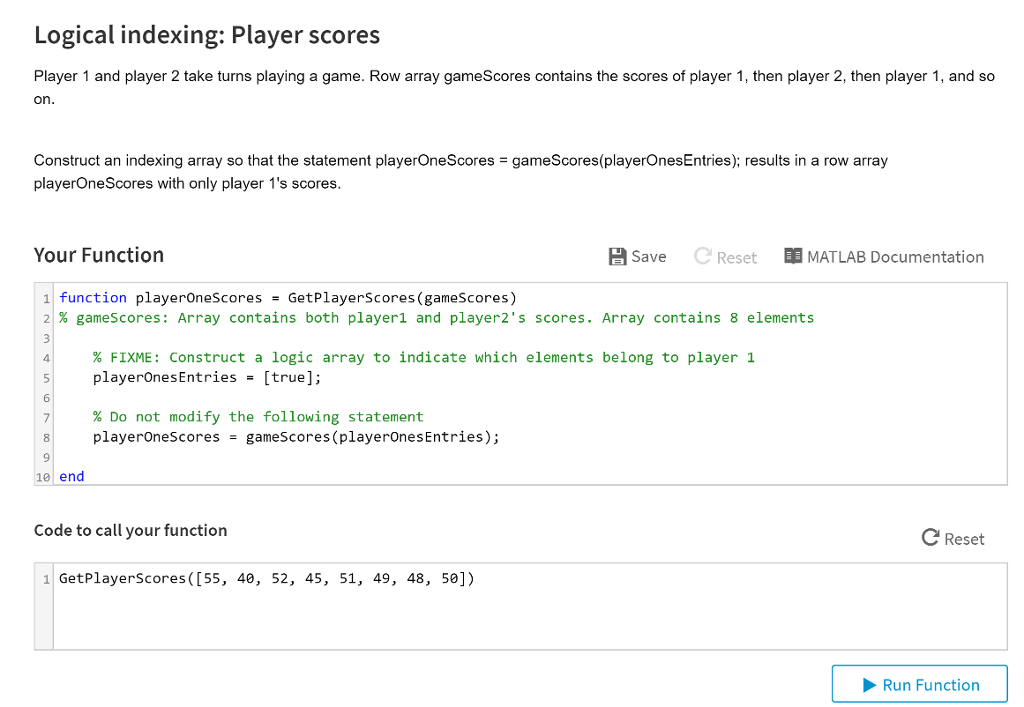Click Reset next to Code to call your function
Image resolution: width=1024 pixels, height=707 pixels.
(x=953, y=539)
